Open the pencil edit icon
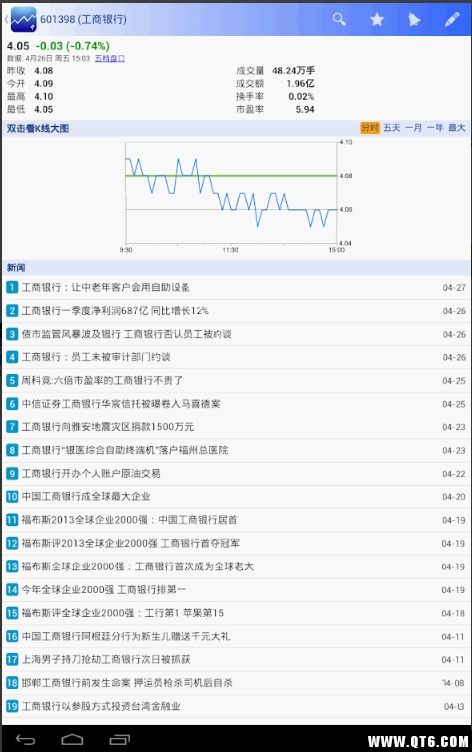Image resolution: width=472 pixels, height=752 pixels. point(452,19)
